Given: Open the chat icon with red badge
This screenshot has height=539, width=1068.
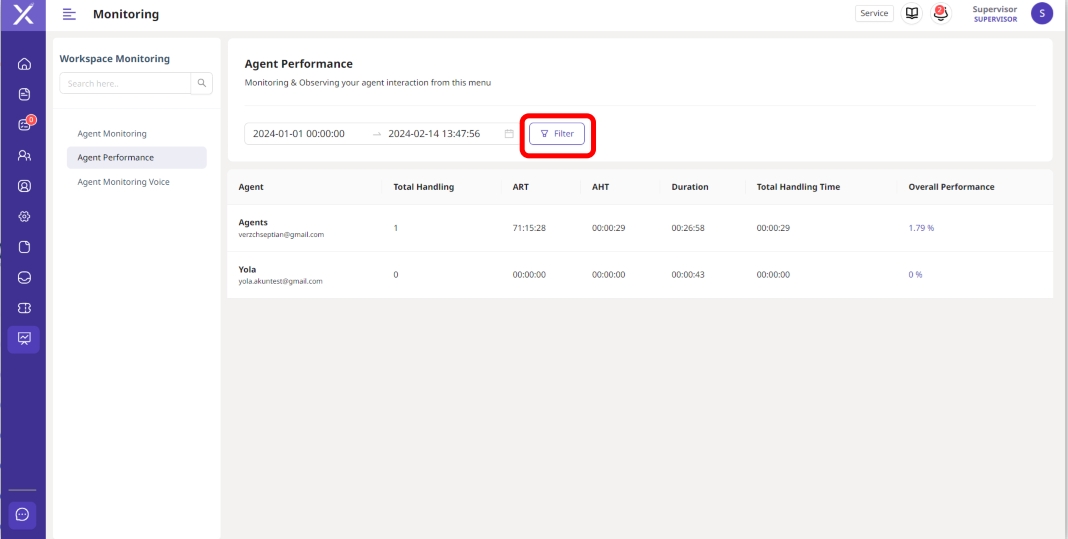Looking at the screenshot, I should [x=23, y=125].
